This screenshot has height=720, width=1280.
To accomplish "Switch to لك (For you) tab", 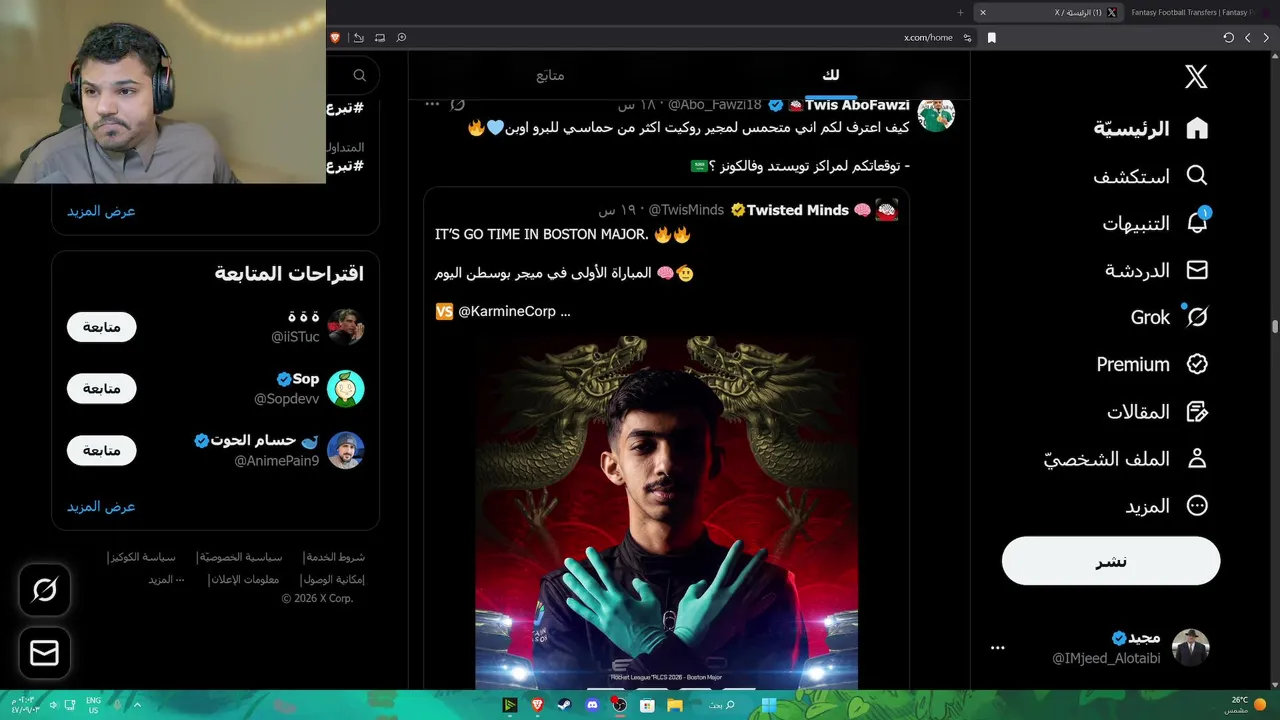I will (830, 75).
